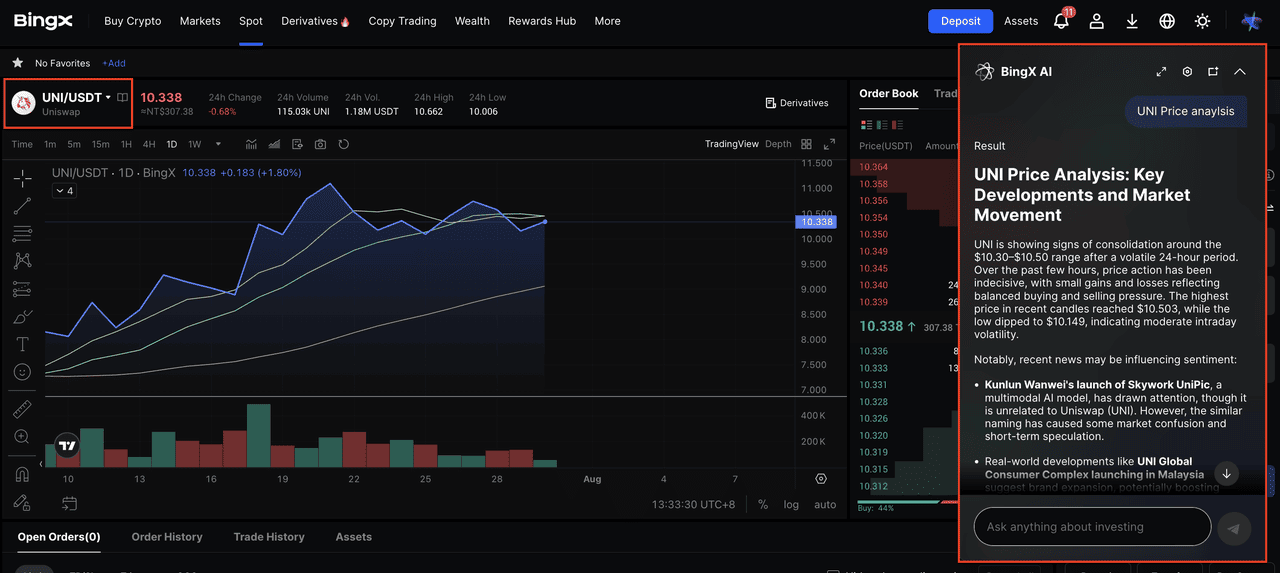Enable auto scale on the chart
The height and width of the screenshot is (573, 1280).
[x=825, y=505]
